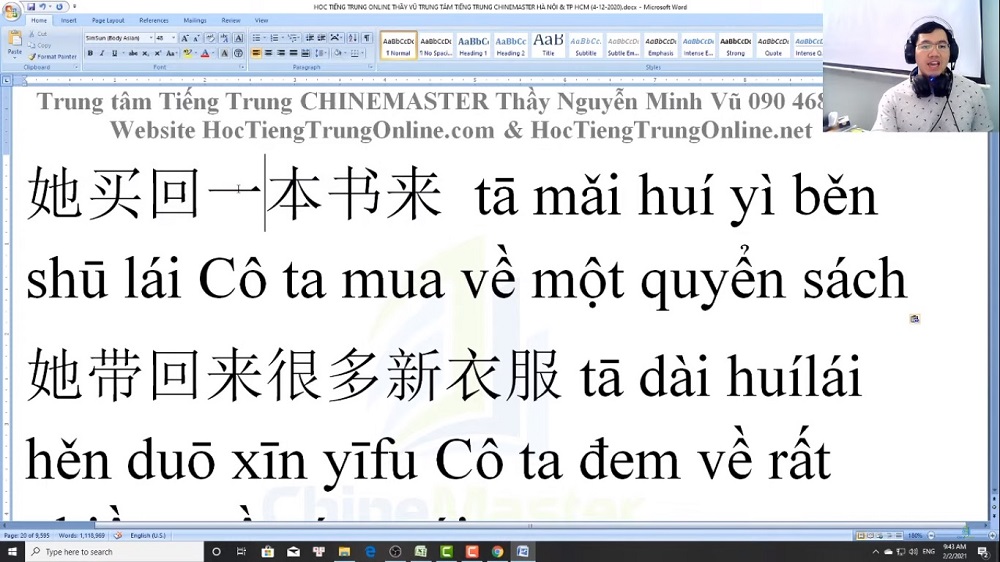Open line spacing options
1000x562 pixels.
pos(321,53)
